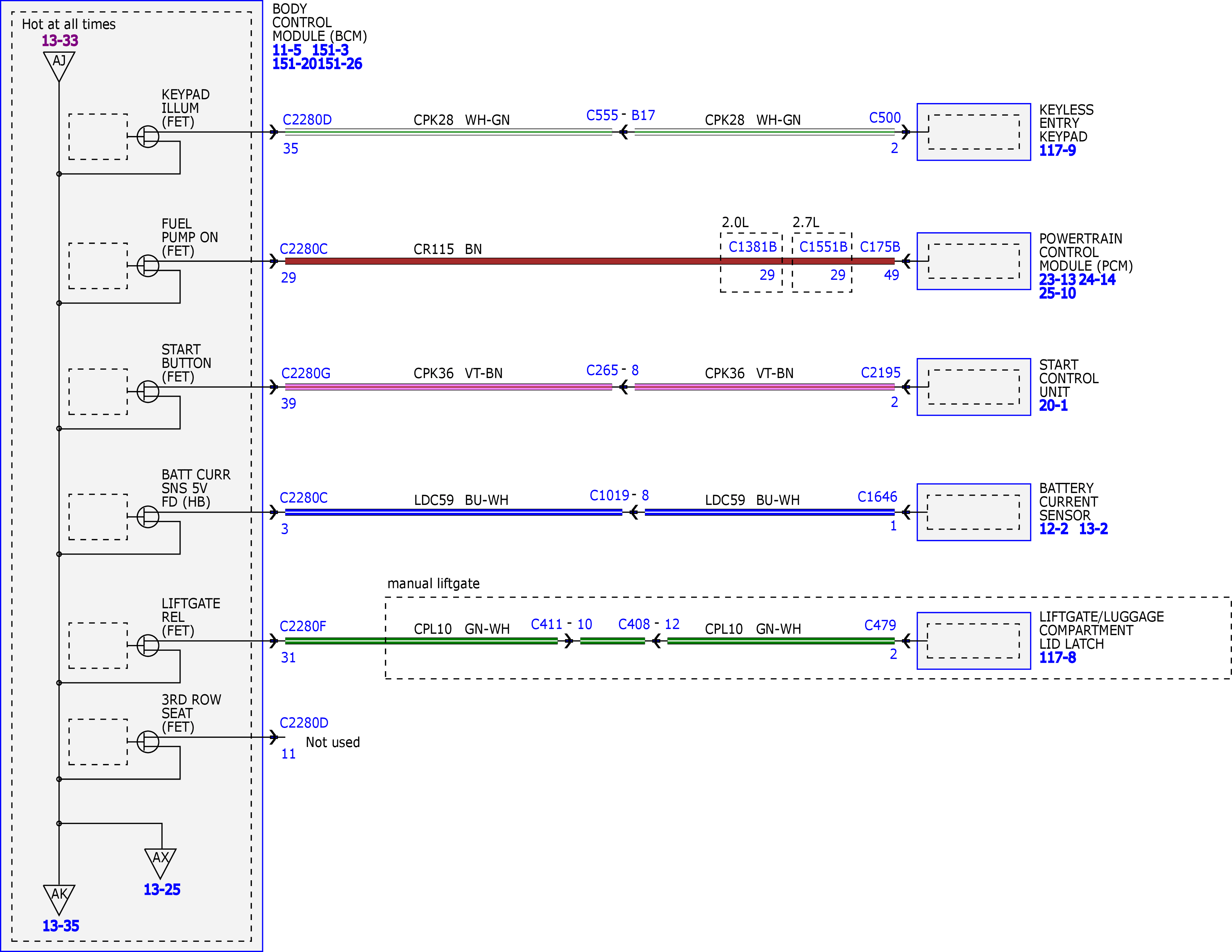The image size is (1232, 952).
Task: Follow the 151-3 BCM page link
Action: coord(330,50)
